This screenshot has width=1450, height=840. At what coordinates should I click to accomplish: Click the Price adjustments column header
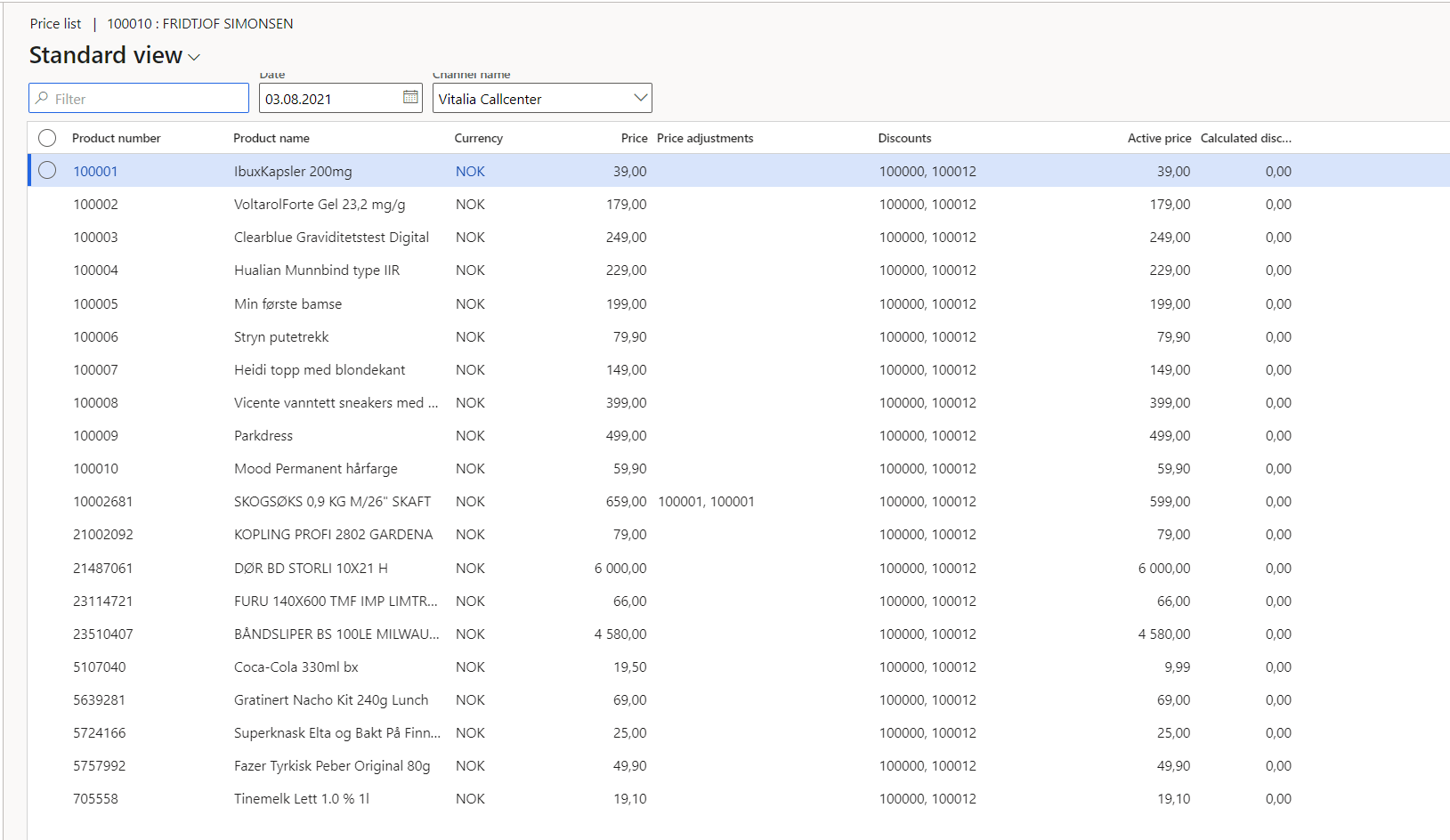tap(705, 138)
